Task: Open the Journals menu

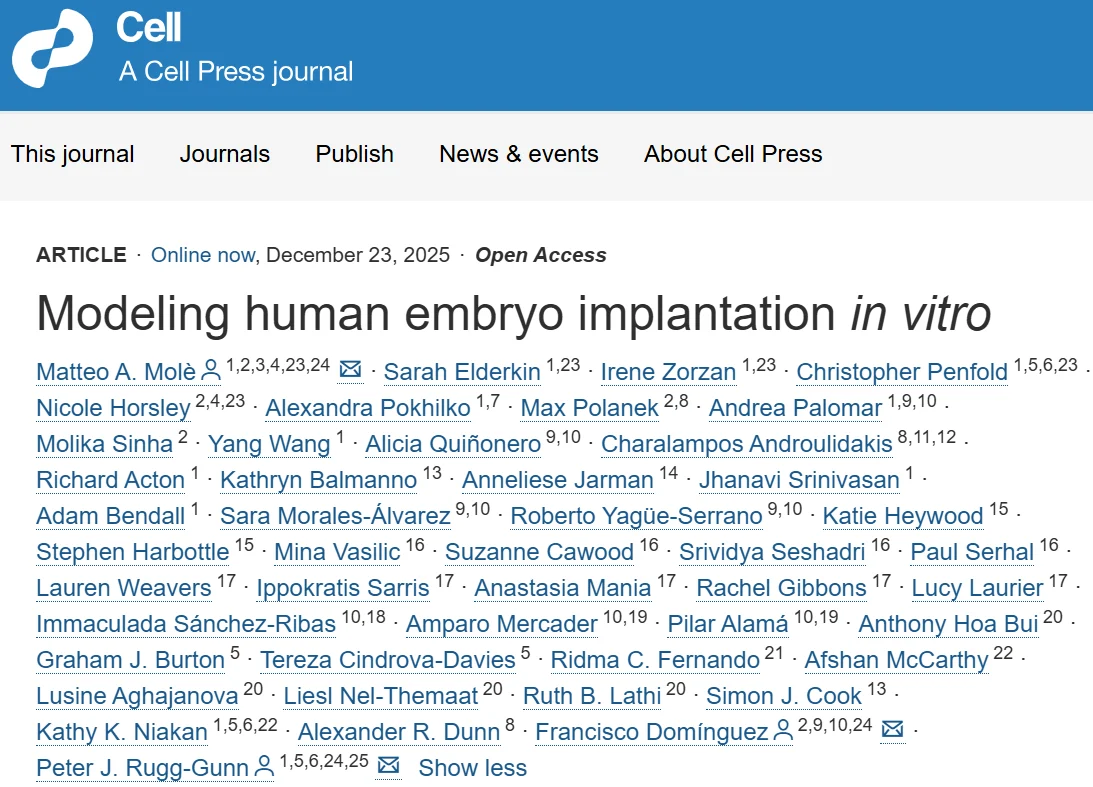Action: point(224,154)
